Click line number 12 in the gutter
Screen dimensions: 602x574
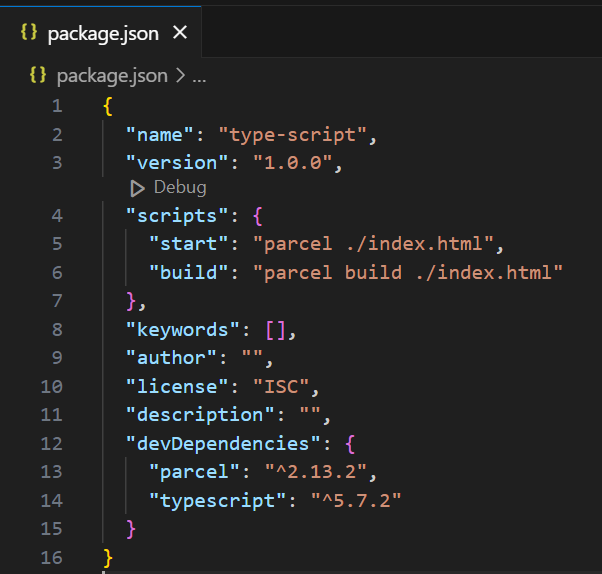point(51,443)
